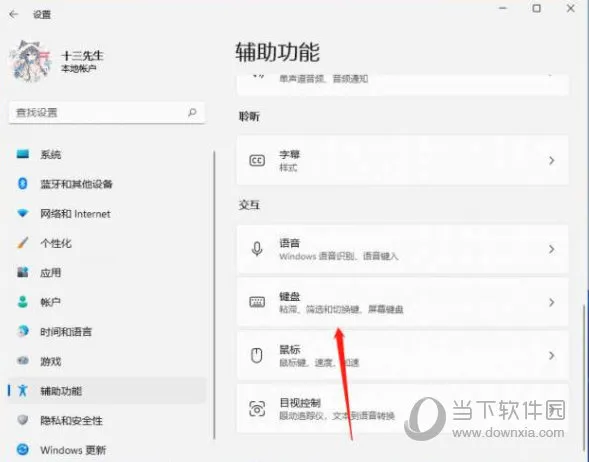Click the 辅助功能 accessibility figure icon
The width and height of the screenshot is (589, 462).
coord(23,390)
